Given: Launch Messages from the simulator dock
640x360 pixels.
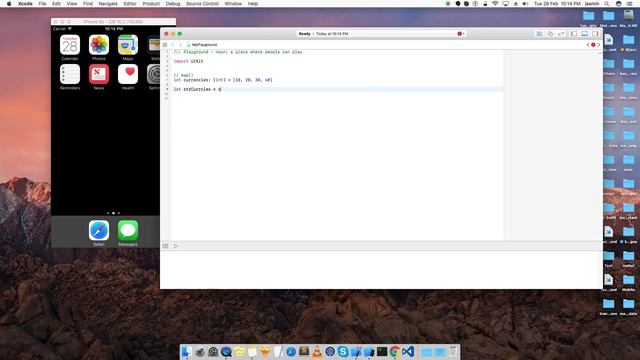Looking at the screenshot, I should pos(128,231).
